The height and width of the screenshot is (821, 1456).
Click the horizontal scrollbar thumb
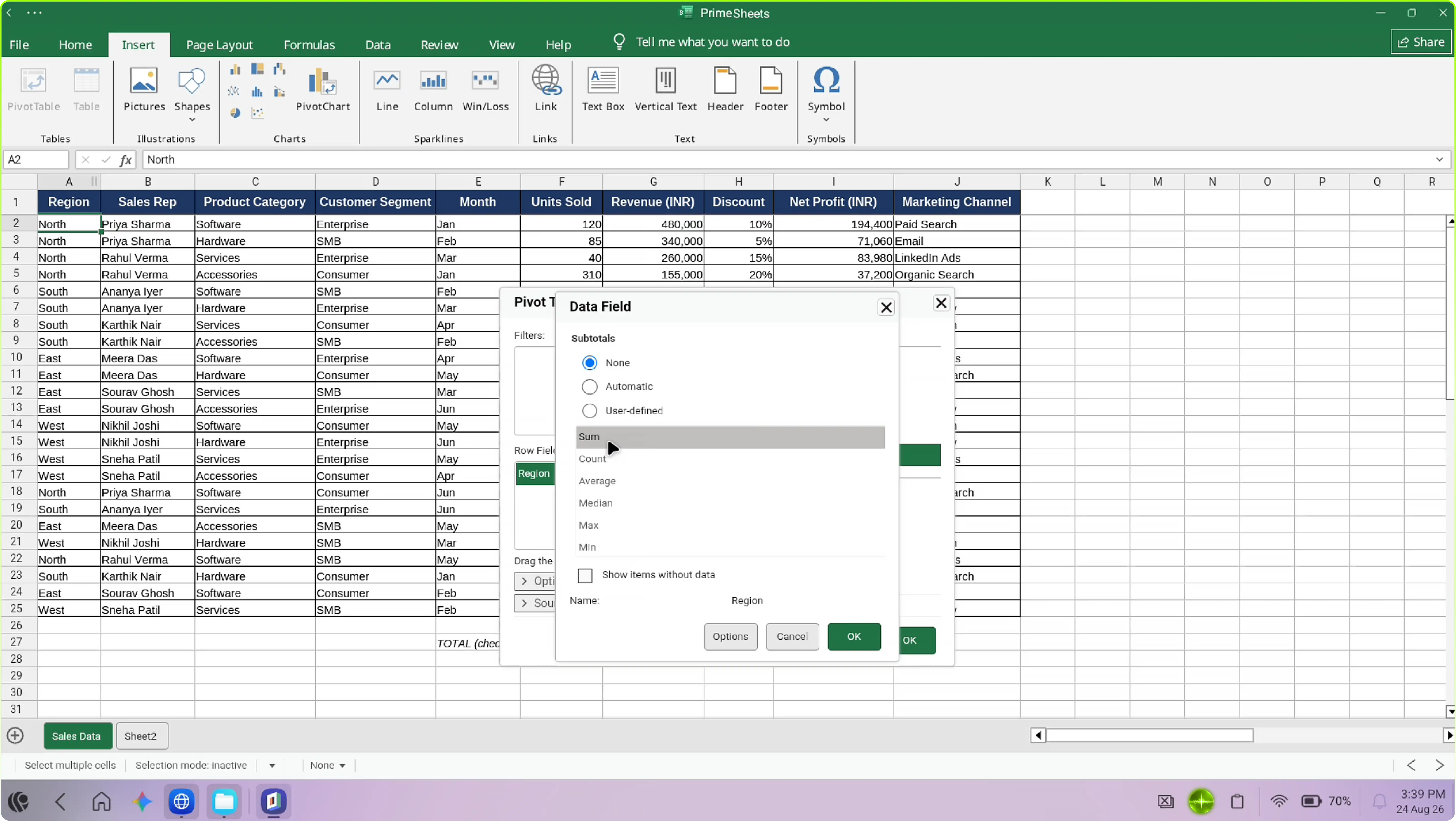[1150, 736]
